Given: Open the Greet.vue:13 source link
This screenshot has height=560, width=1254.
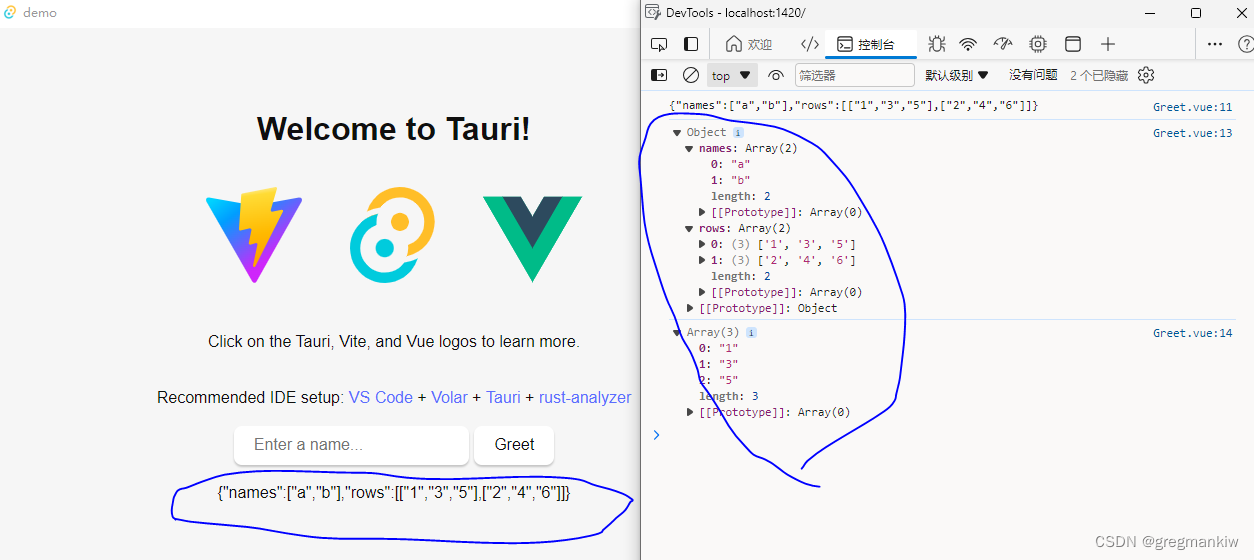Looking at the screenshot, I should pos(1192,133).
